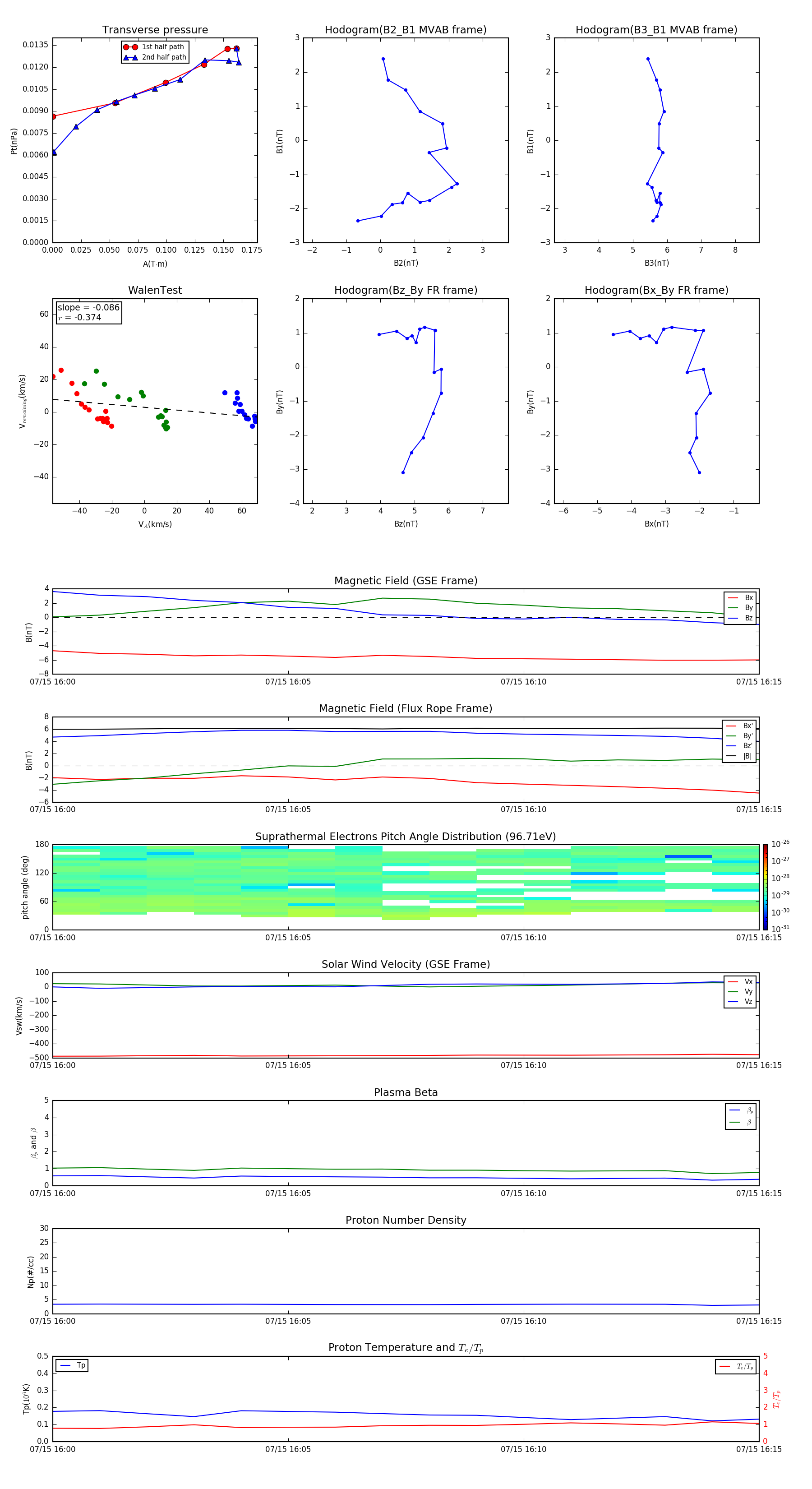The height and width of the screenshot is (1489, 812).
Task: Click the |B| legend entry in Flux Rope panel
Action: (739, 756)
